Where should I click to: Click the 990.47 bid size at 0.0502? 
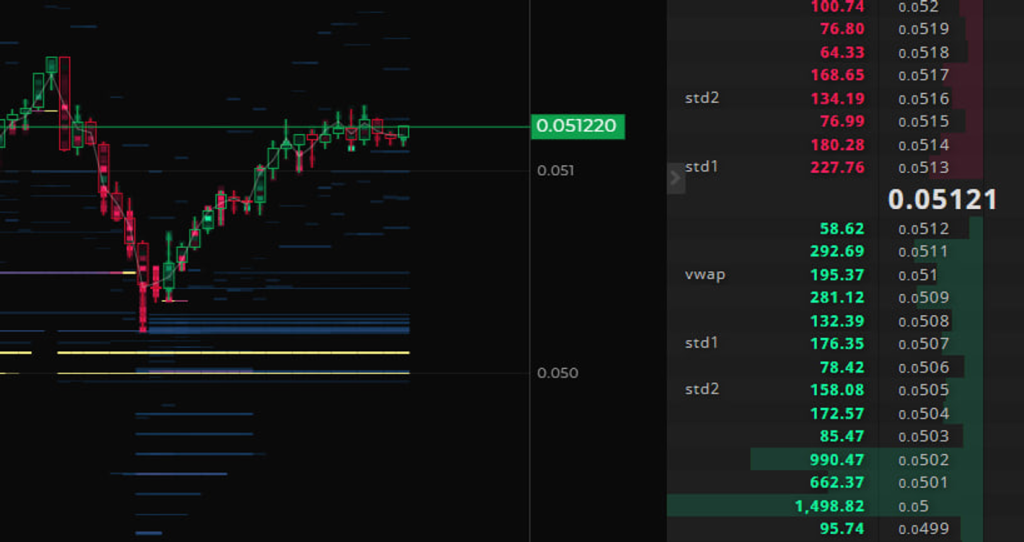(x=838, y=460)
